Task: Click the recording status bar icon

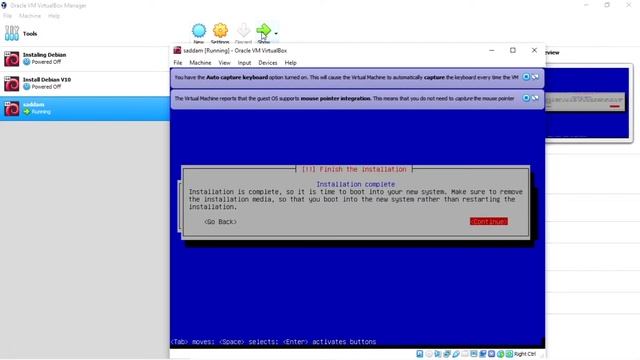Action: tap(482, 354)
